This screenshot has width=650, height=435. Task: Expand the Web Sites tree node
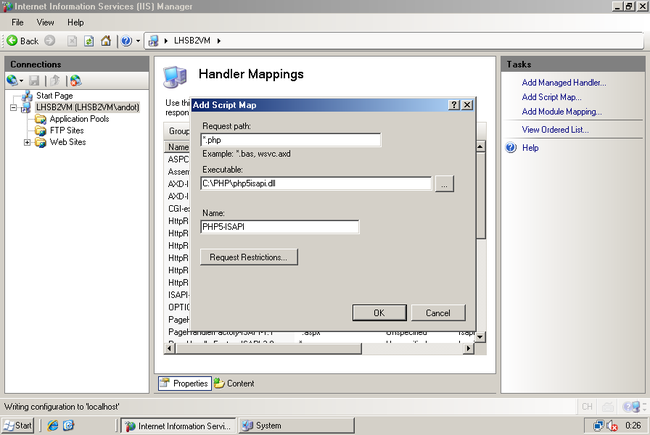[x=27, y=142]
